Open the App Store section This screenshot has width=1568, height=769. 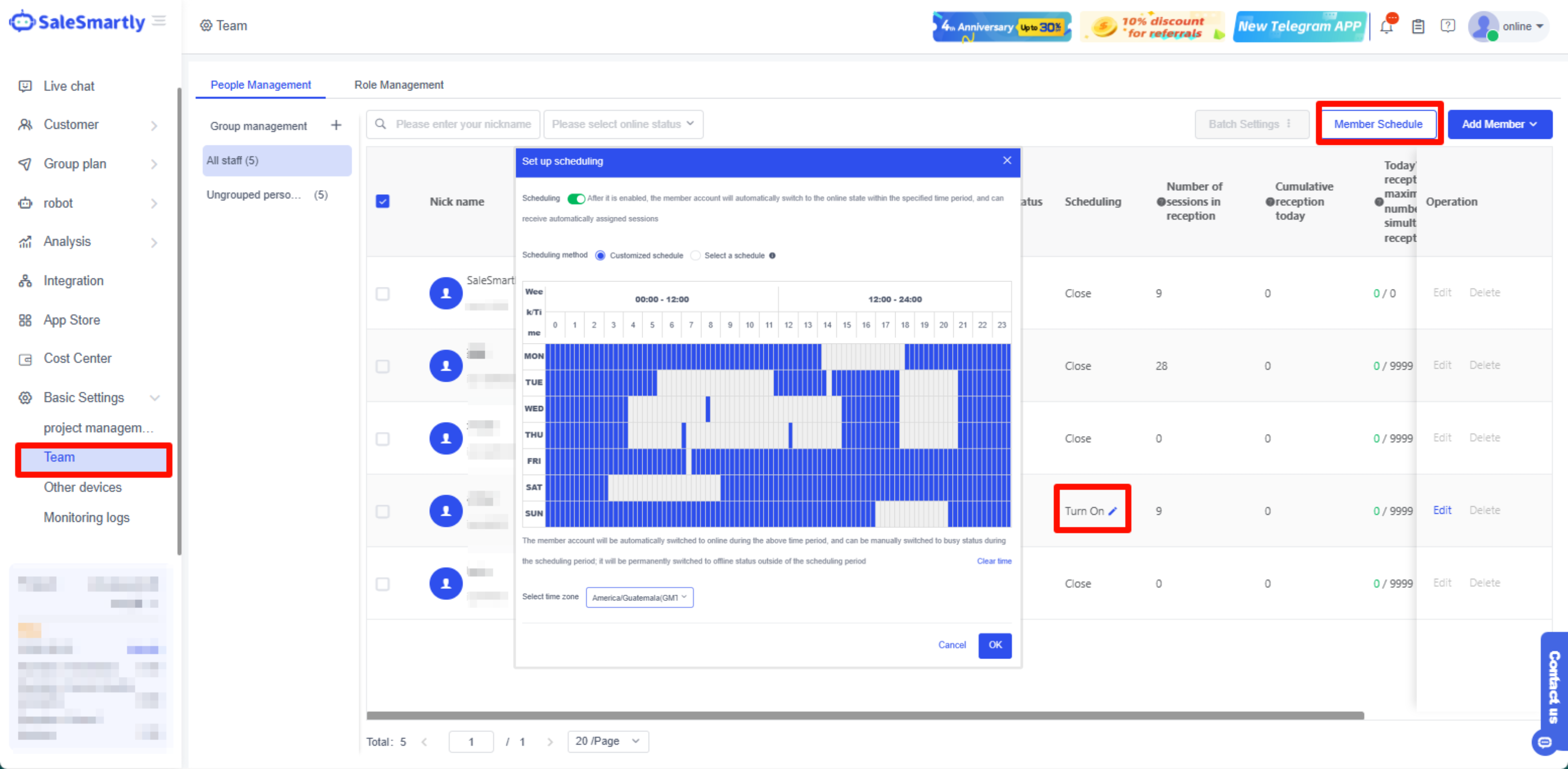point(72,319)
